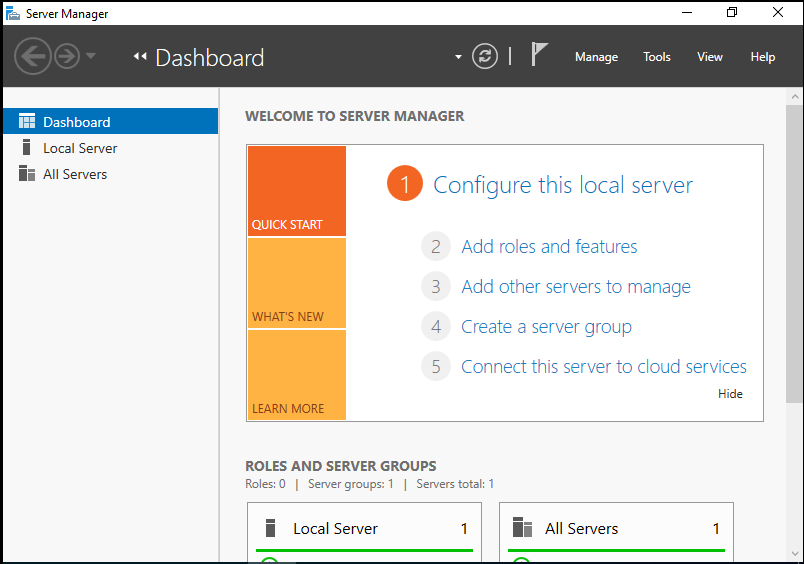Open the notifications flag icon
This screenshot has height=564, width=804.
pos(539,56)
